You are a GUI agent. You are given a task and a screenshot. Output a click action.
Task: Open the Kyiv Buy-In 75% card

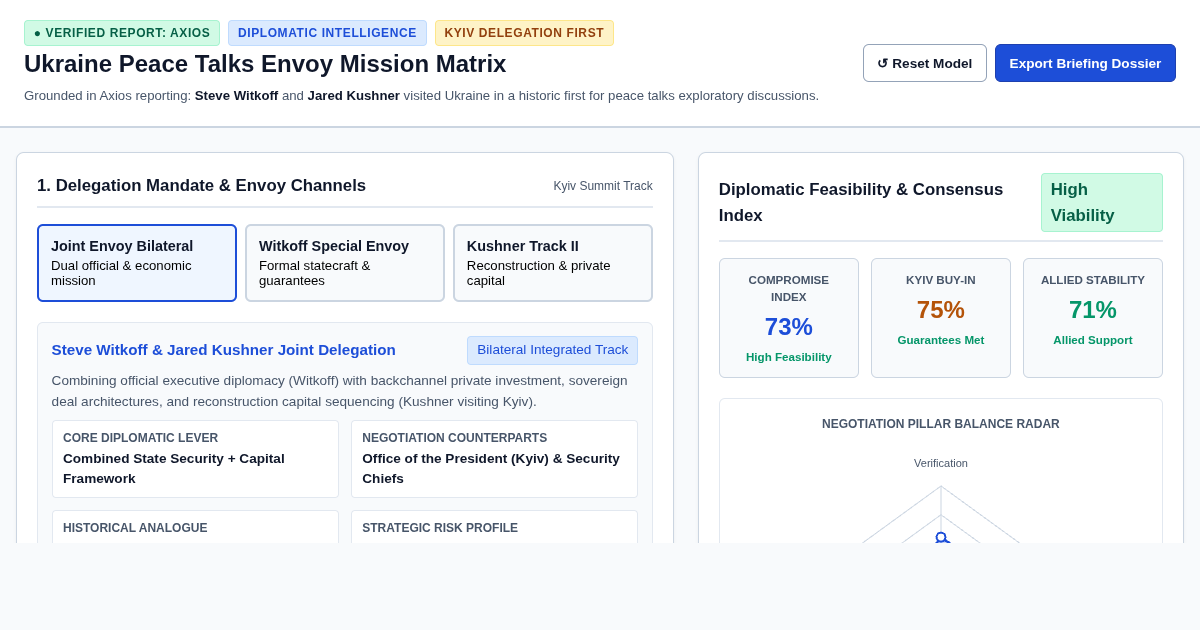pos(941,318)
